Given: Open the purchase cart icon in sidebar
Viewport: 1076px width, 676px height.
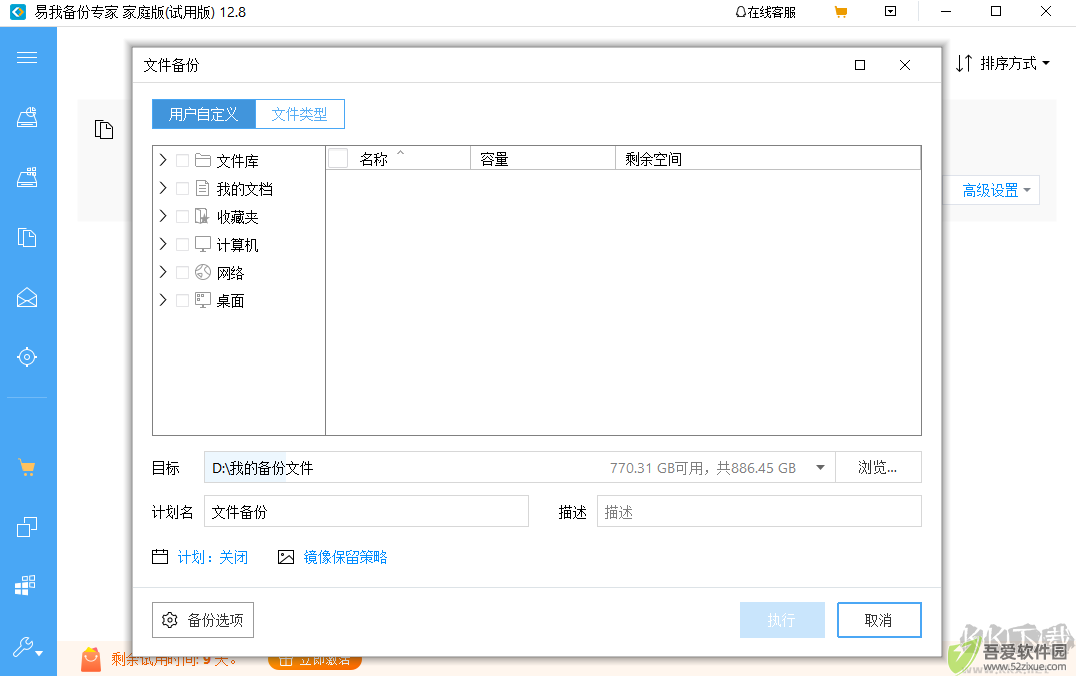Looking at the screenshot, I should pyautogui.click(x=27, y=468).
